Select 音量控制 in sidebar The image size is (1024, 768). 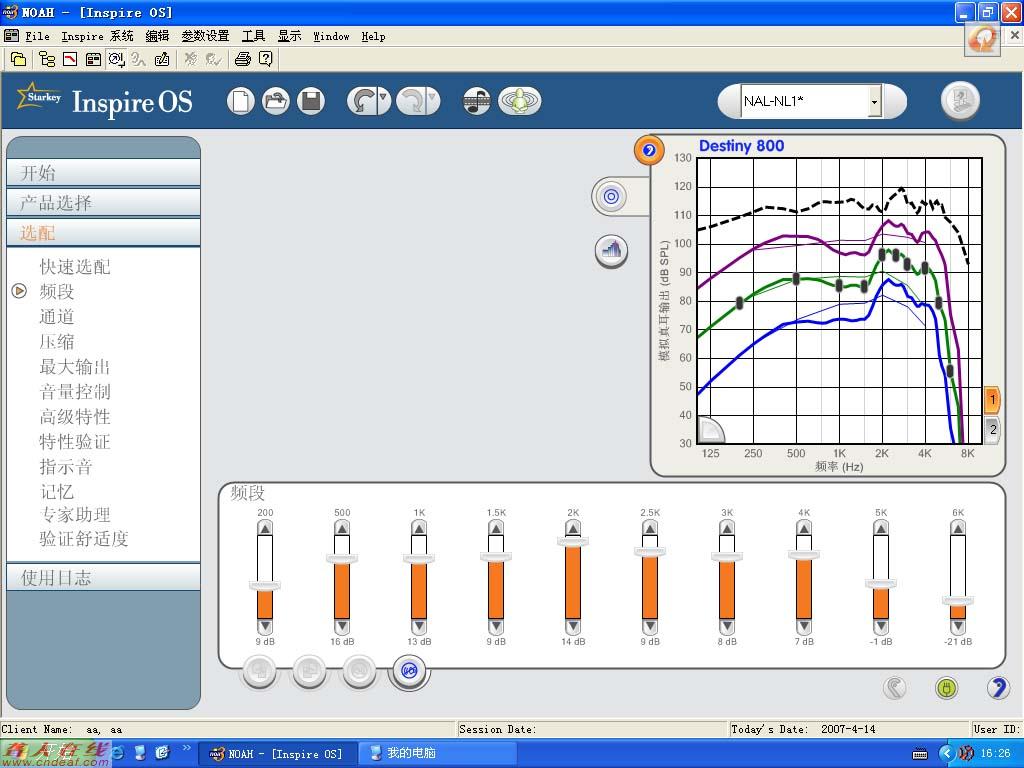pos(74,391)
